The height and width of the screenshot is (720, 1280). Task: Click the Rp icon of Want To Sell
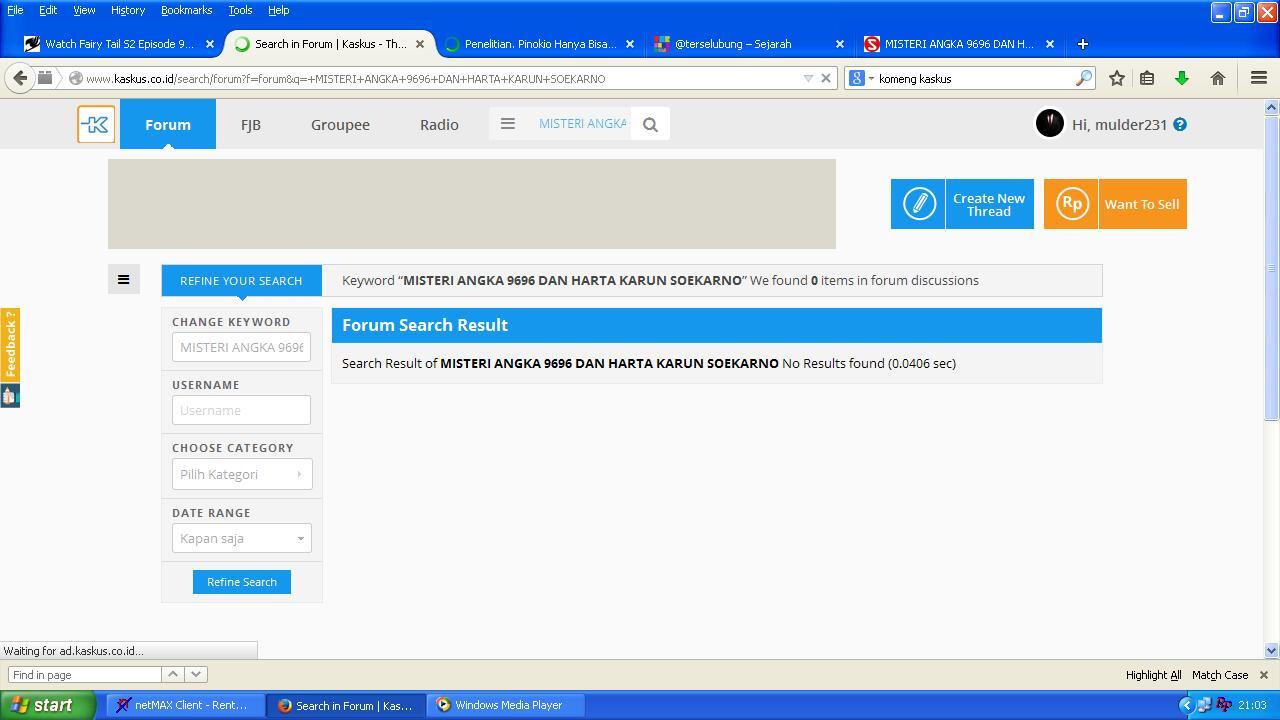1071,204
